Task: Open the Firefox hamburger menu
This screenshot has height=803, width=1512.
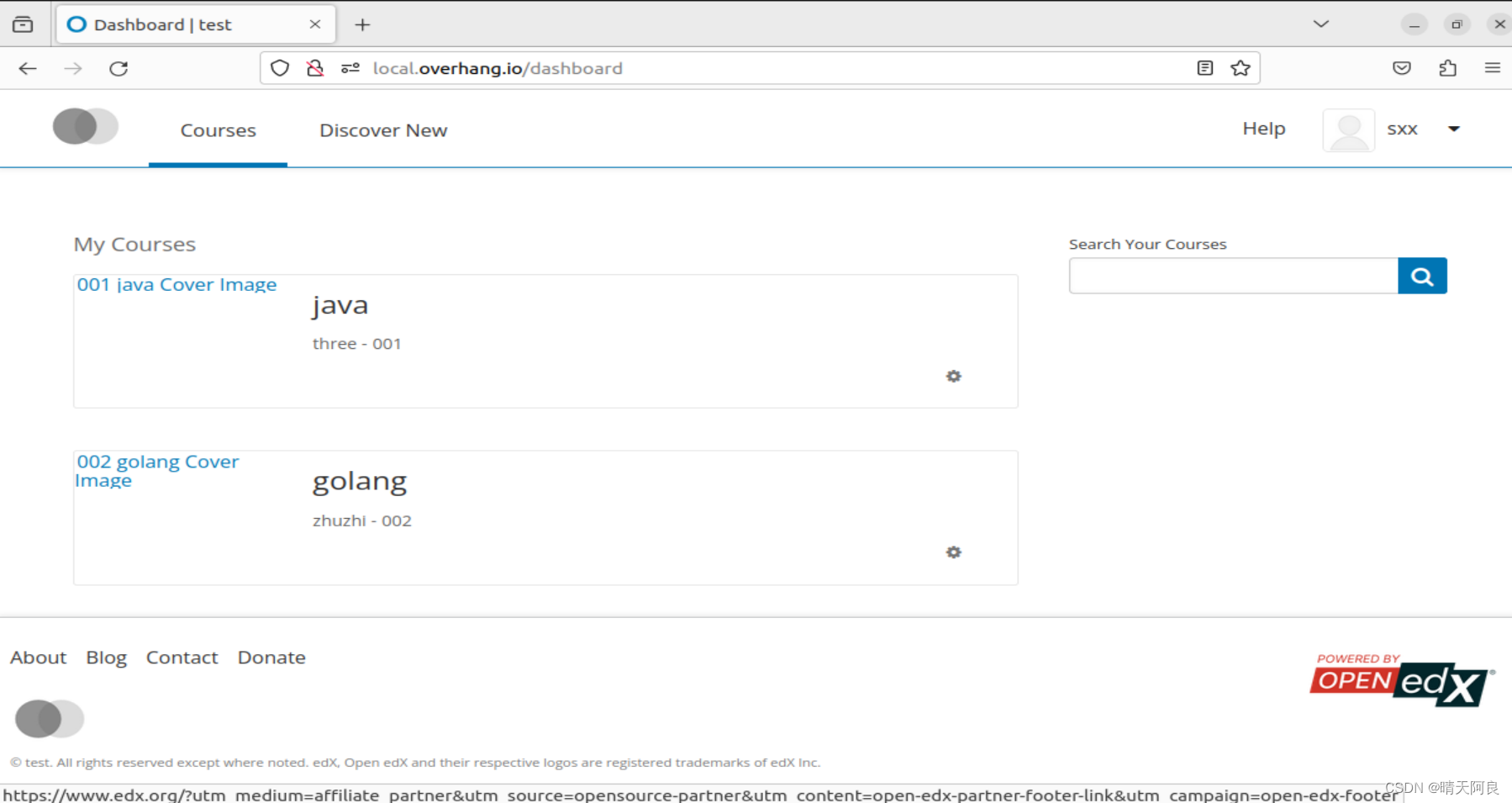Action: [1493, 68]
